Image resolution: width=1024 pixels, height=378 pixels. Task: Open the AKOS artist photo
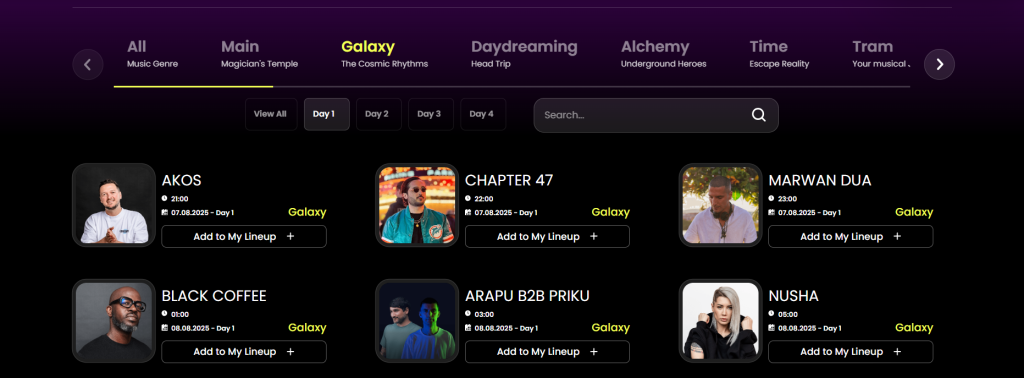pos(114,205)
